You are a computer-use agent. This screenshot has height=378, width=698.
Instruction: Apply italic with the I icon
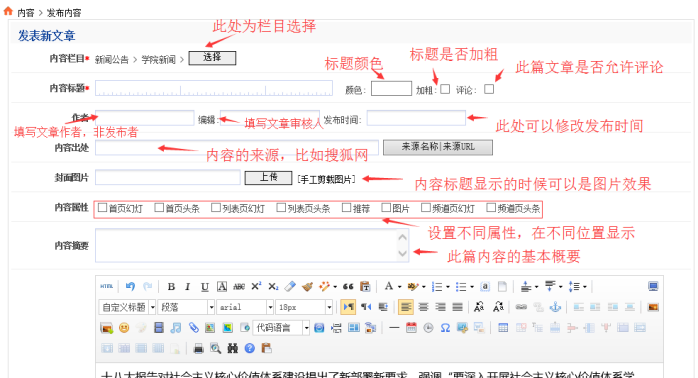187,287
